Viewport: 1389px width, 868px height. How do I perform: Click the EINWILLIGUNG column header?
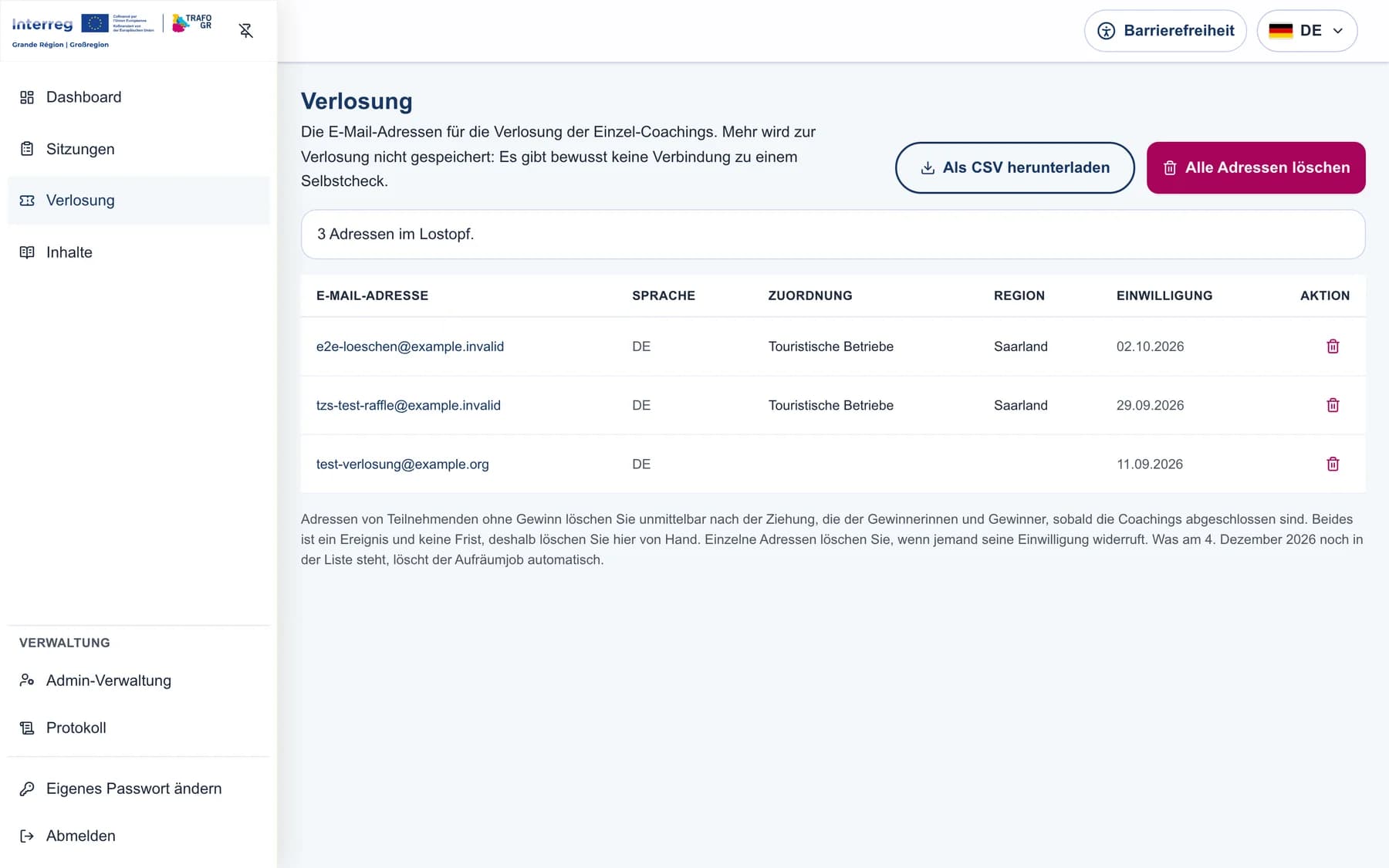point(1164,296)
